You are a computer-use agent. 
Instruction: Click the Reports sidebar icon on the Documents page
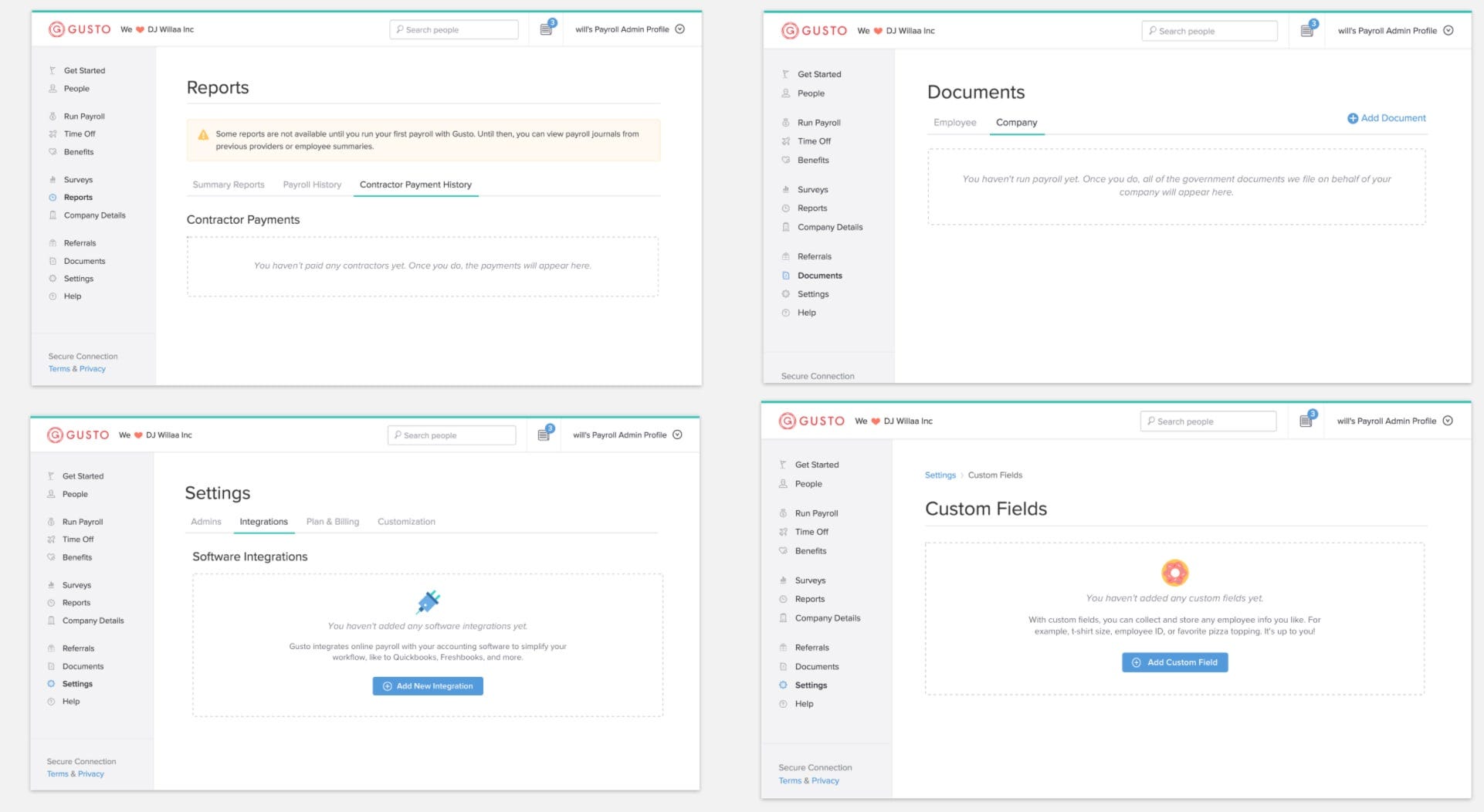point(786,208)
